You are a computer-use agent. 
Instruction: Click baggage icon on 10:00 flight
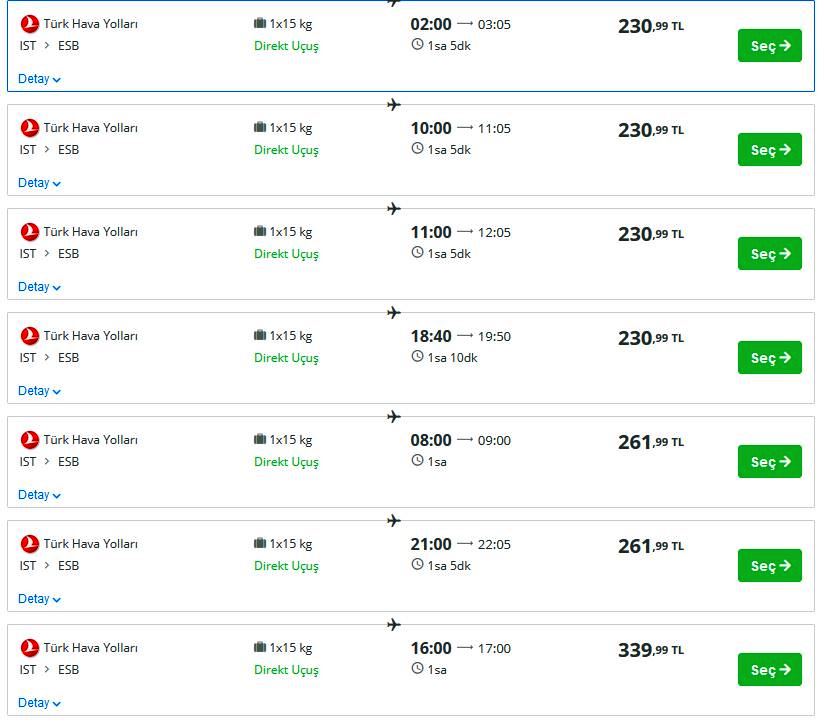click(x=260, y=127)
